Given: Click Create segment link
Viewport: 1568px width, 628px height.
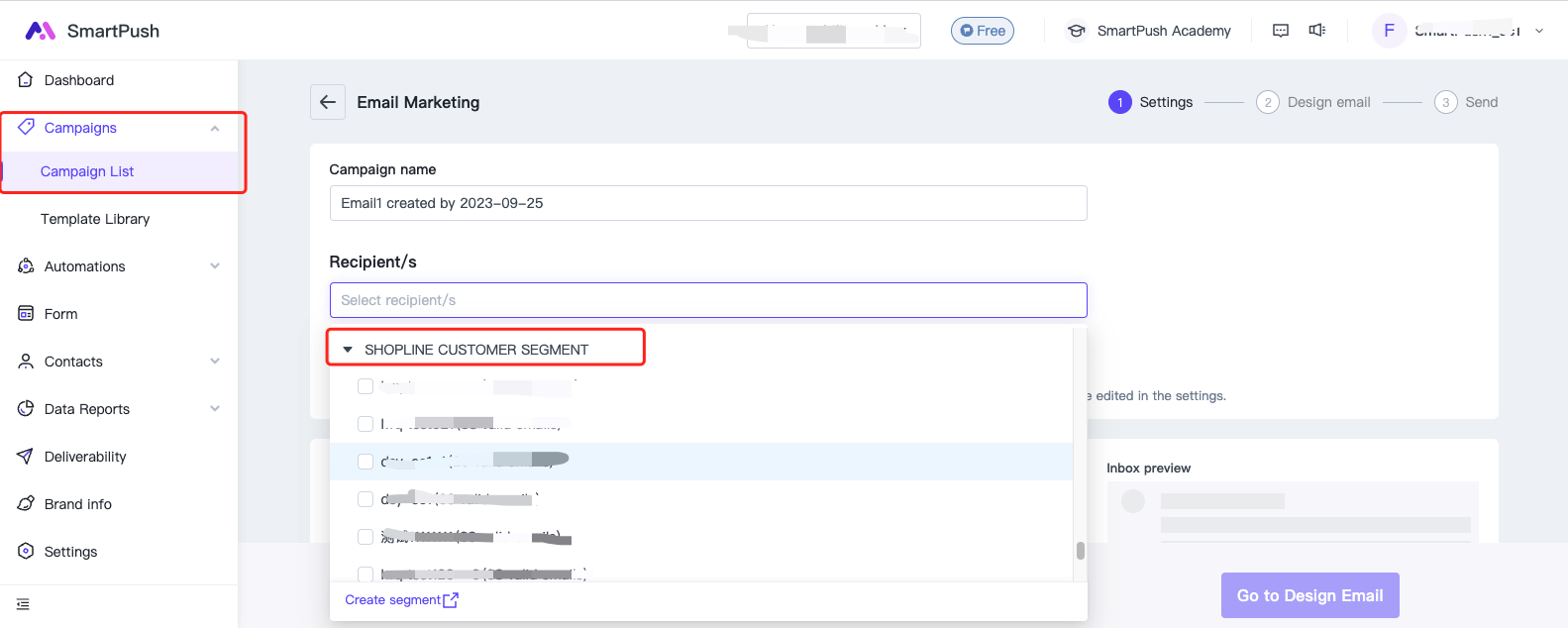Looking at the screenshot, I should coord(392,600).
